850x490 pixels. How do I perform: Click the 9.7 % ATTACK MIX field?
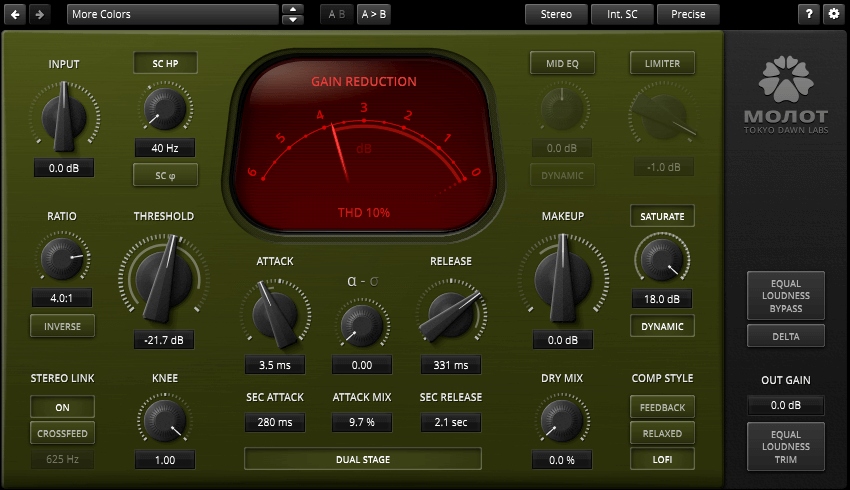362,422
